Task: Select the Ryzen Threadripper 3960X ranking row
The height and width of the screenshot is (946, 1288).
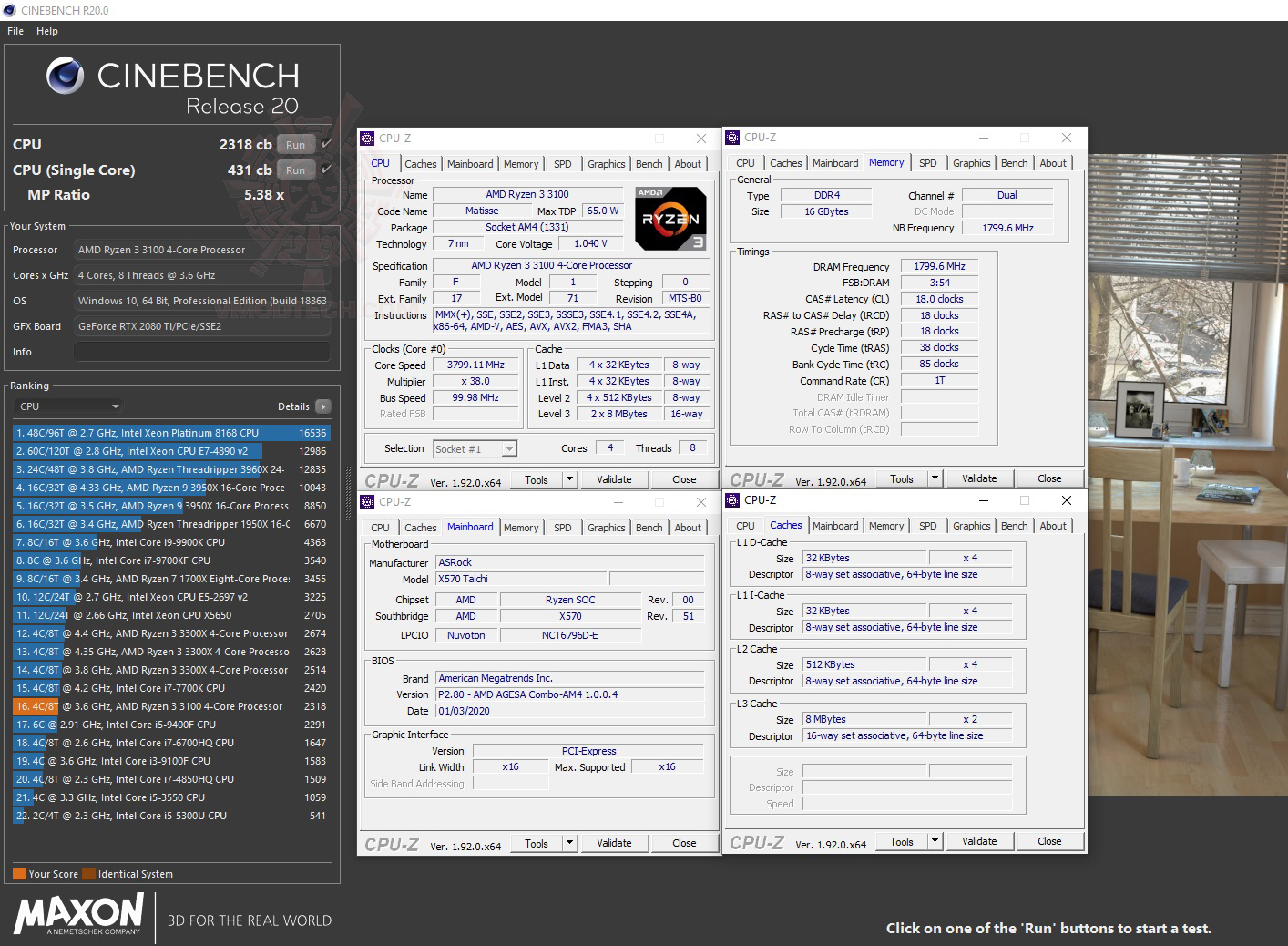Action: click(171, 469)
